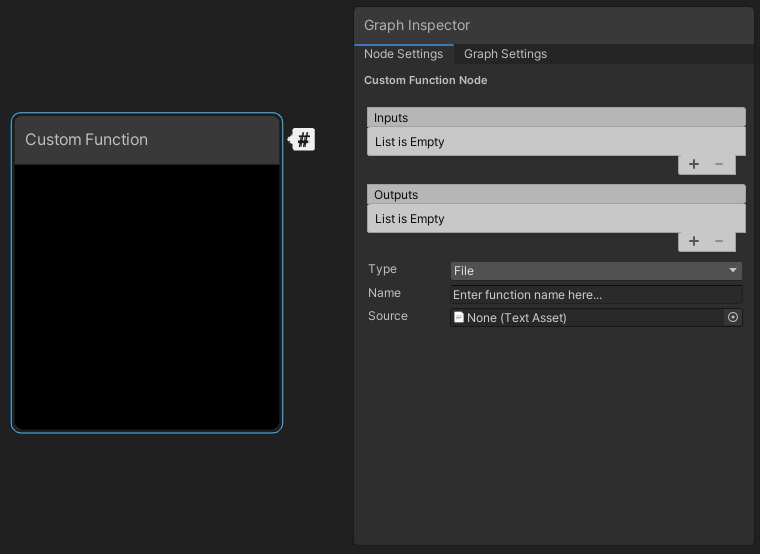Click the Type dropdown arrow
The image size is (760, 554).
click(x=733, y=270)
